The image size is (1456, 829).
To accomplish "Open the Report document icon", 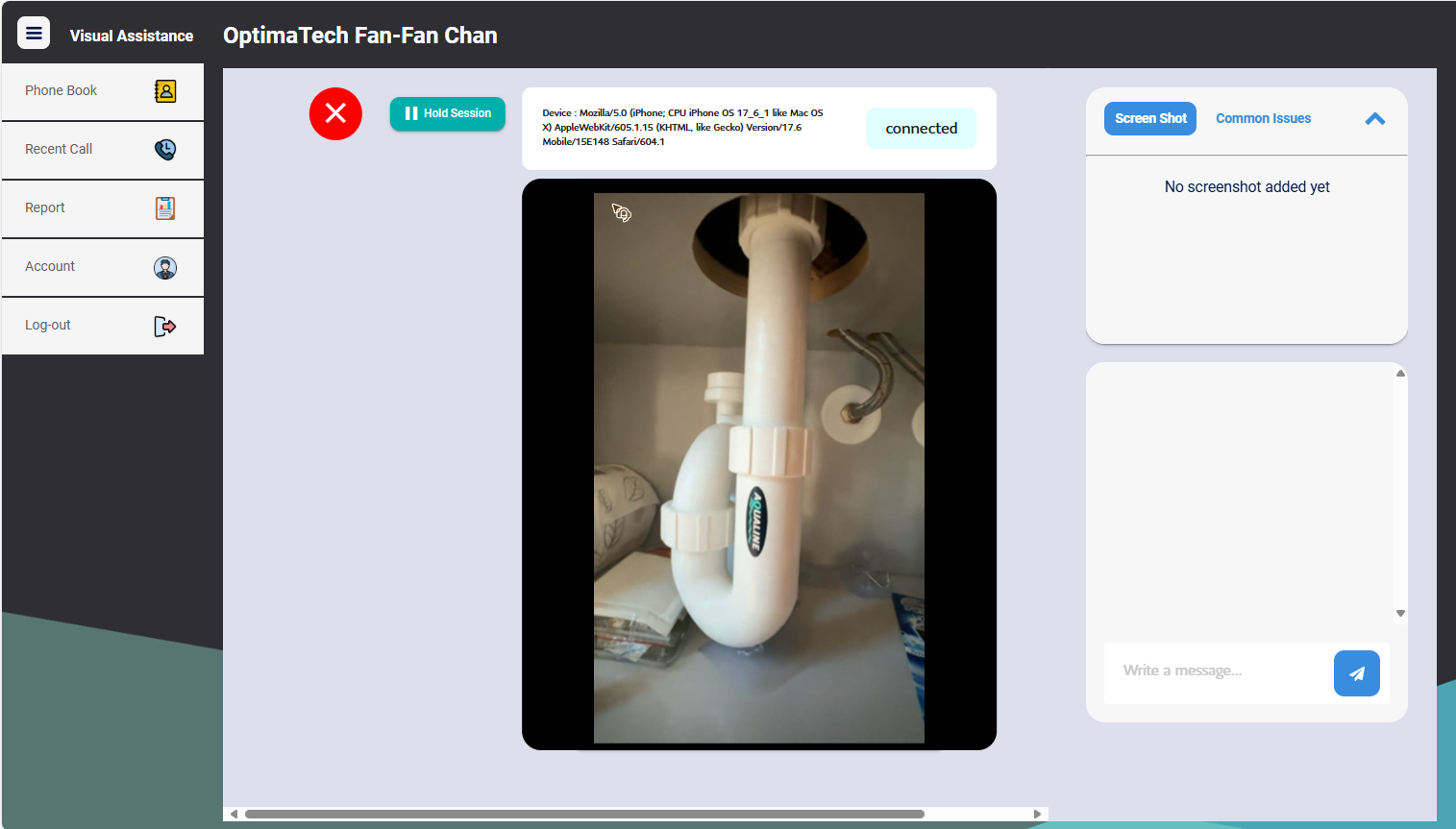I will (x=165, y=208).
